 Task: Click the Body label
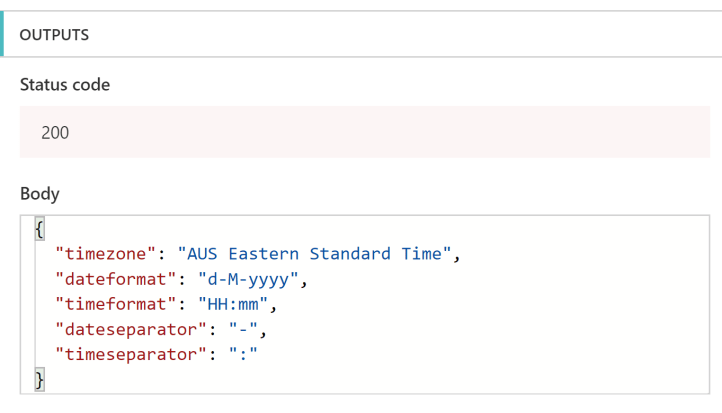40,193
